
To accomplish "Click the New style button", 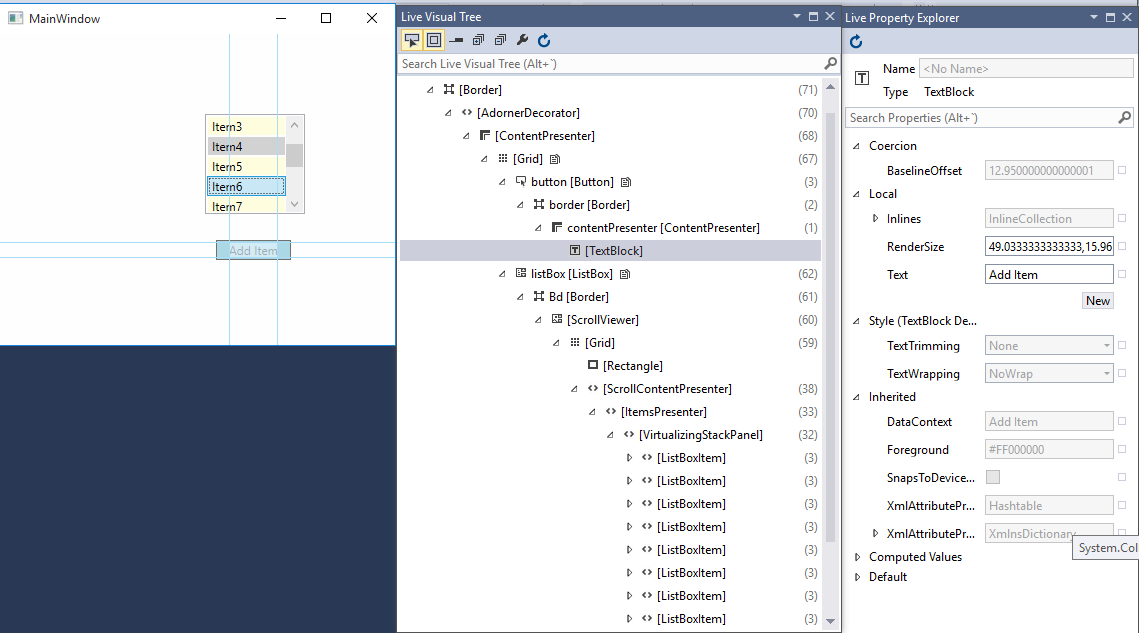I will tap(1097, 300).
